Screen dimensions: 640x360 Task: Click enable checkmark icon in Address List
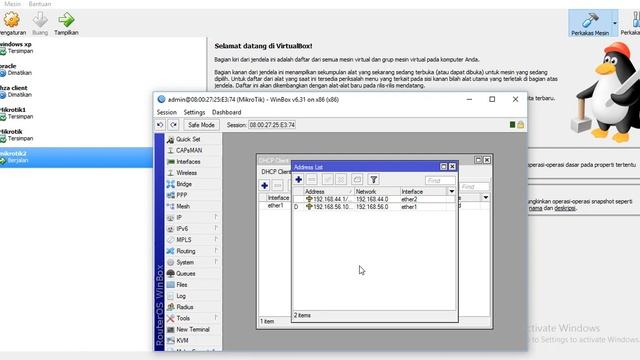point(327,180)
